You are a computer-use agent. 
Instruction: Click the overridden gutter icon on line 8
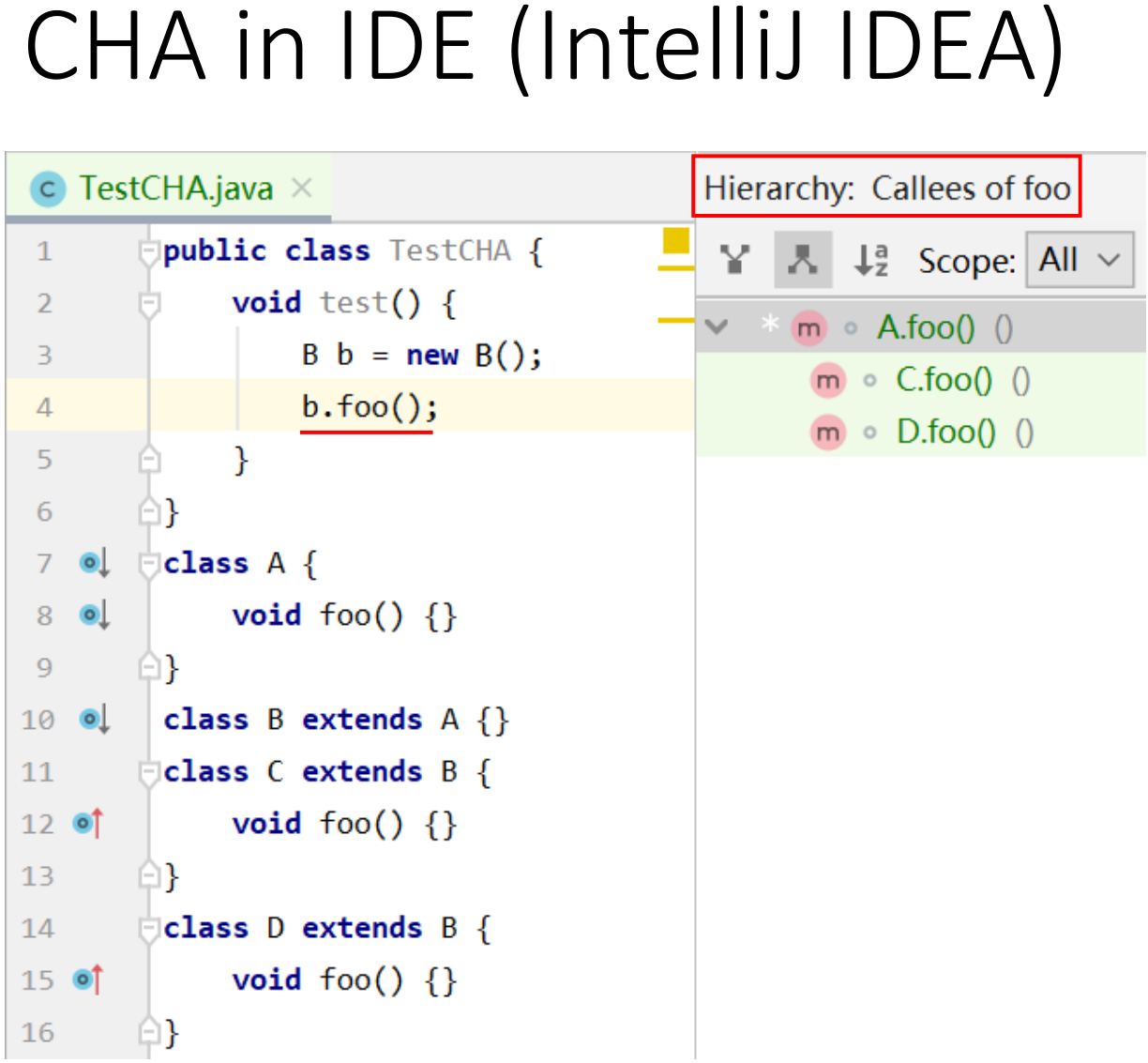pos(95,615)
